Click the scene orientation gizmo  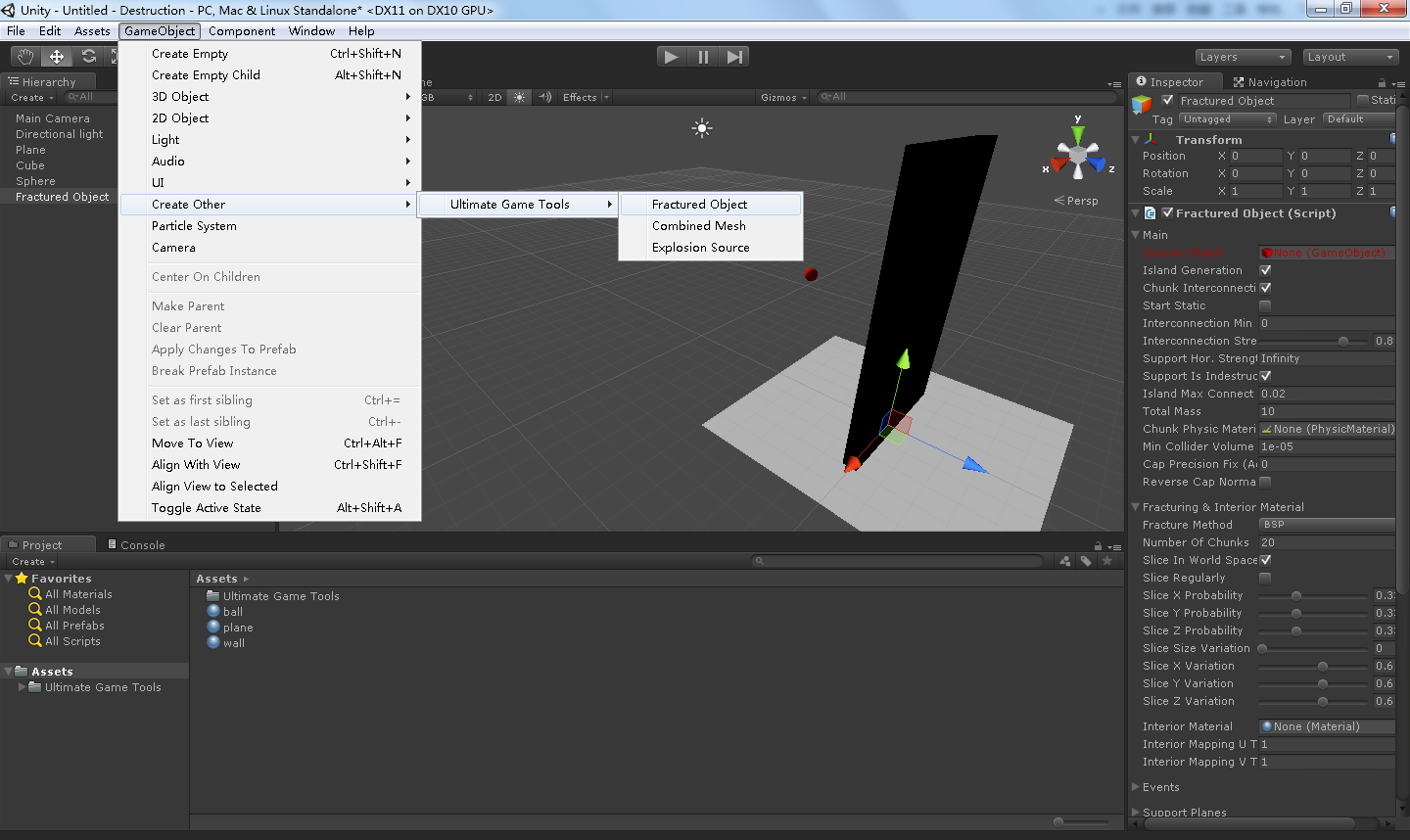coord(1078,155)
